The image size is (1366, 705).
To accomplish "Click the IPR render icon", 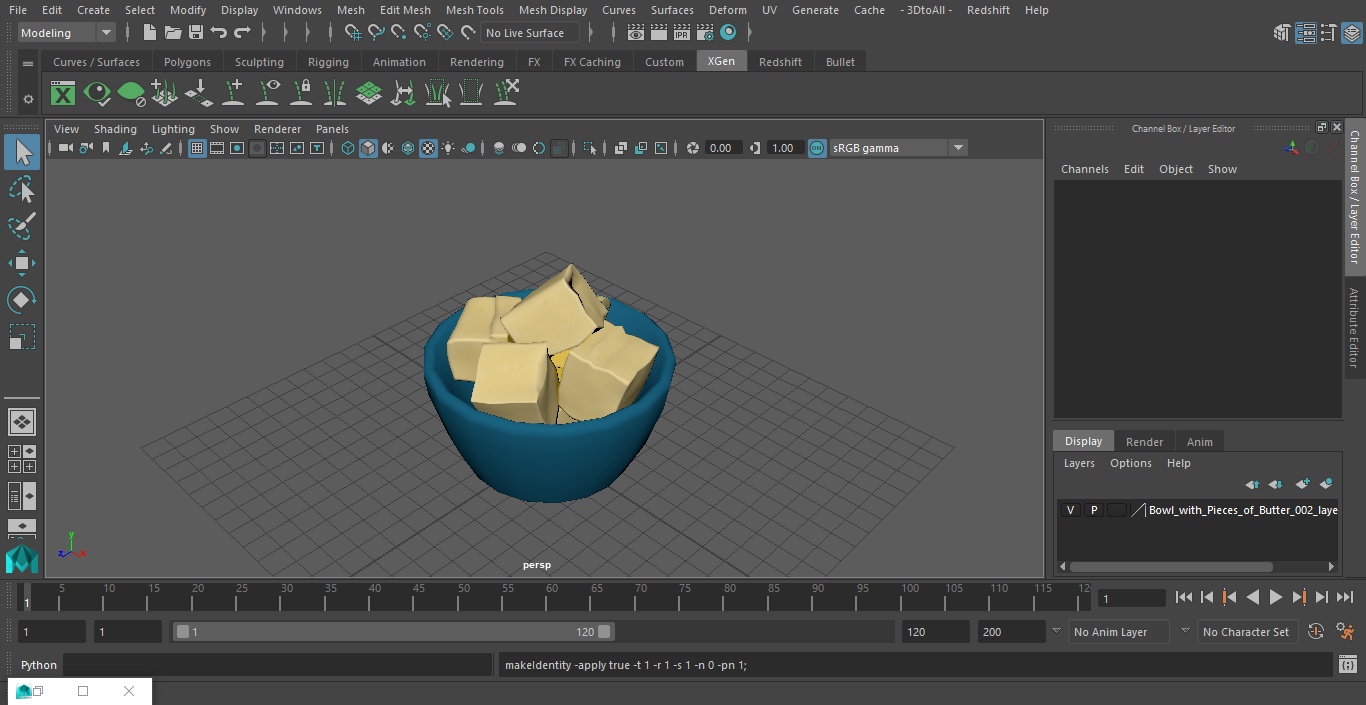I will point(682,33).
